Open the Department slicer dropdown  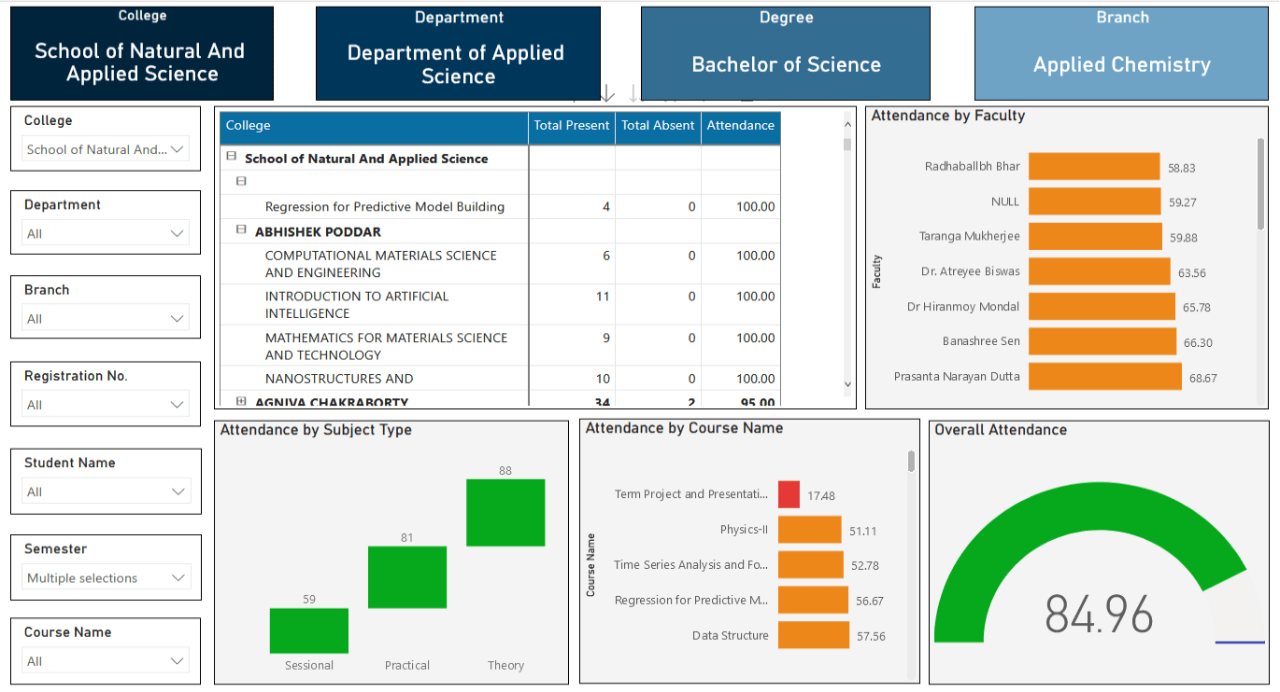(x=178, y=232)
